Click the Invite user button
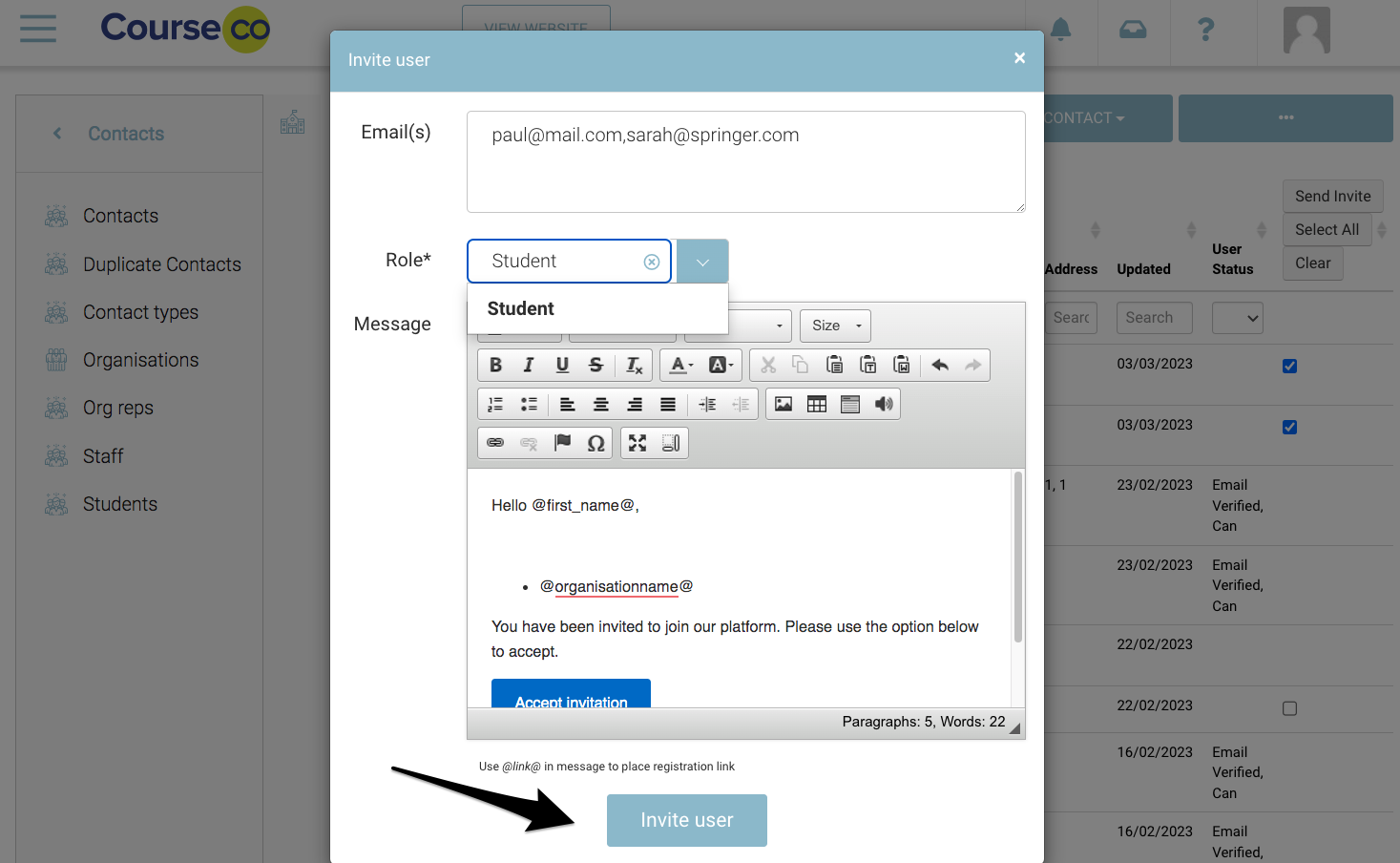1400x863 pixels. pos(686,820)
